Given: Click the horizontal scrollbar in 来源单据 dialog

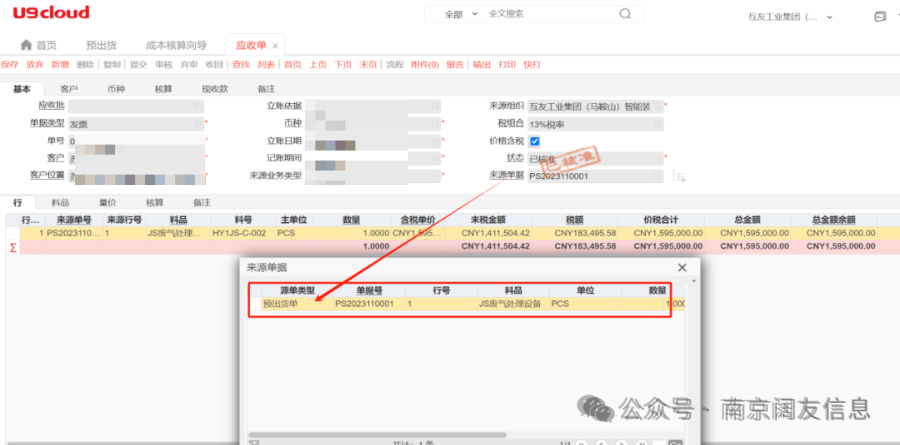Looking at the screenshot, I should [x=378, y=435].
